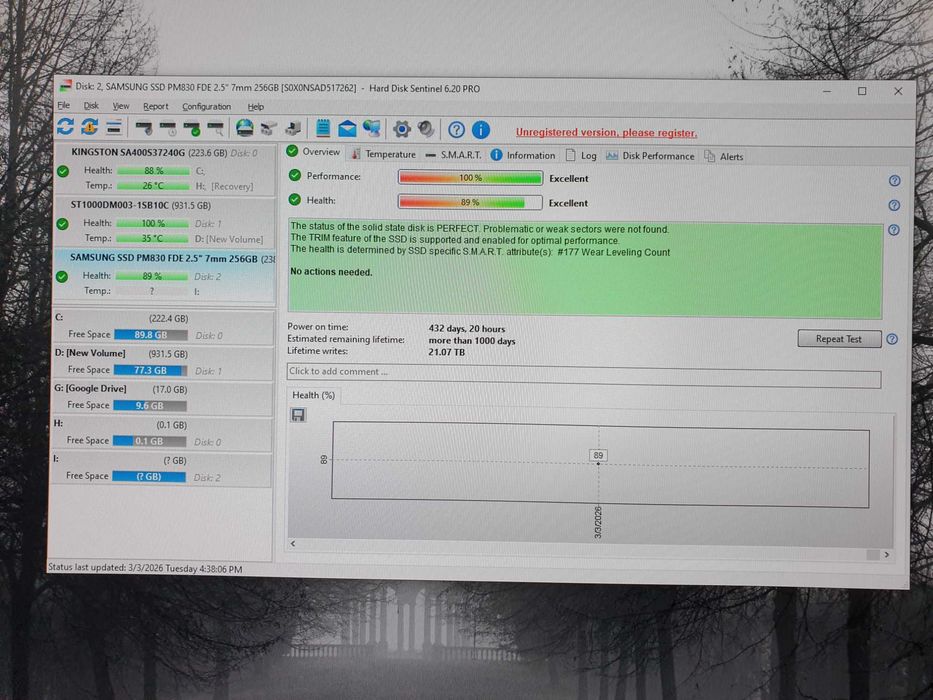Click the help icon beside status text box

pyautogui.click(x=894, y=230)
